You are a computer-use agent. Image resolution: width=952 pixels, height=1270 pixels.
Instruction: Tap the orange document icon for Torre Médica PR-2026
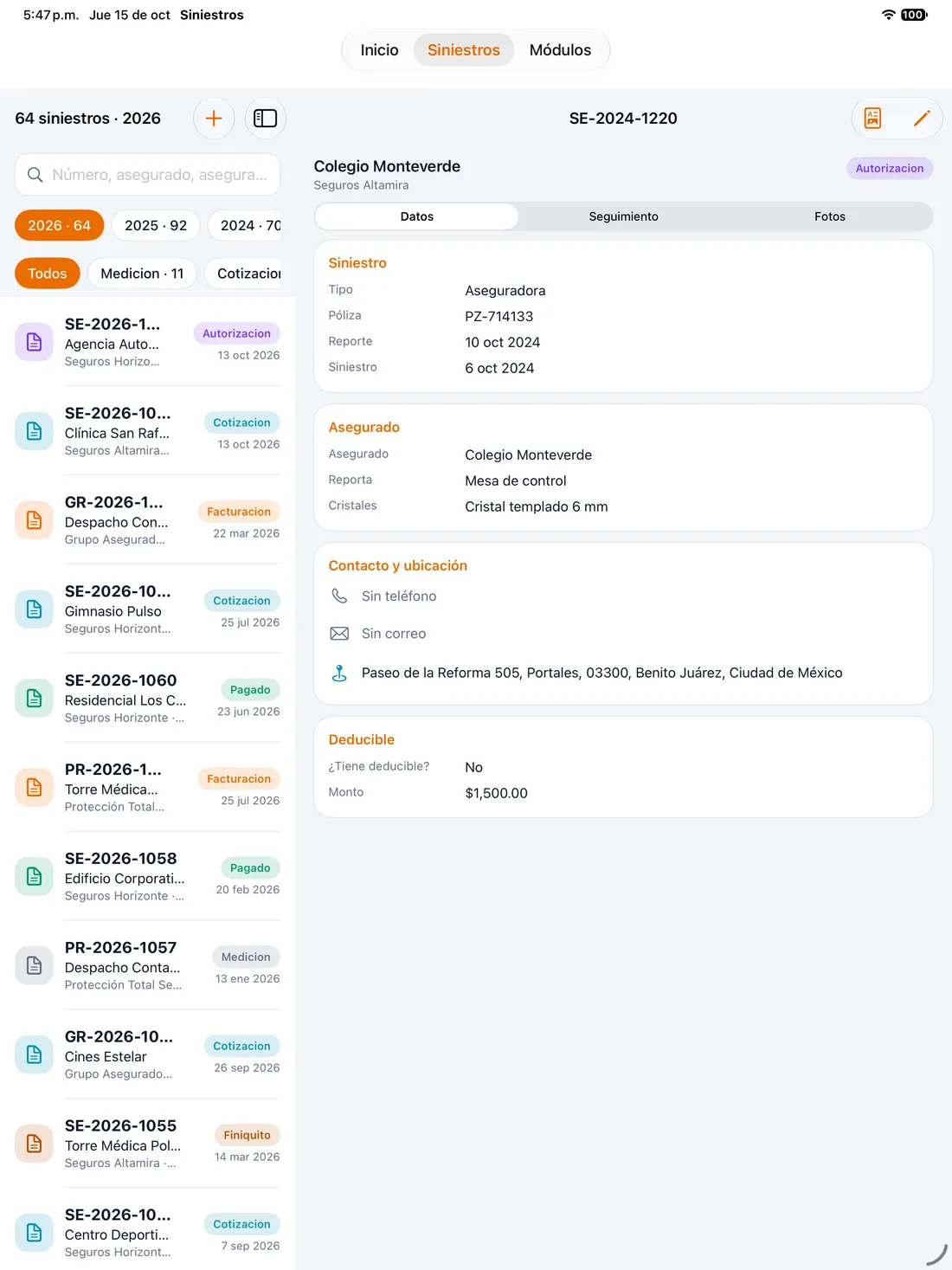[35, 788]
